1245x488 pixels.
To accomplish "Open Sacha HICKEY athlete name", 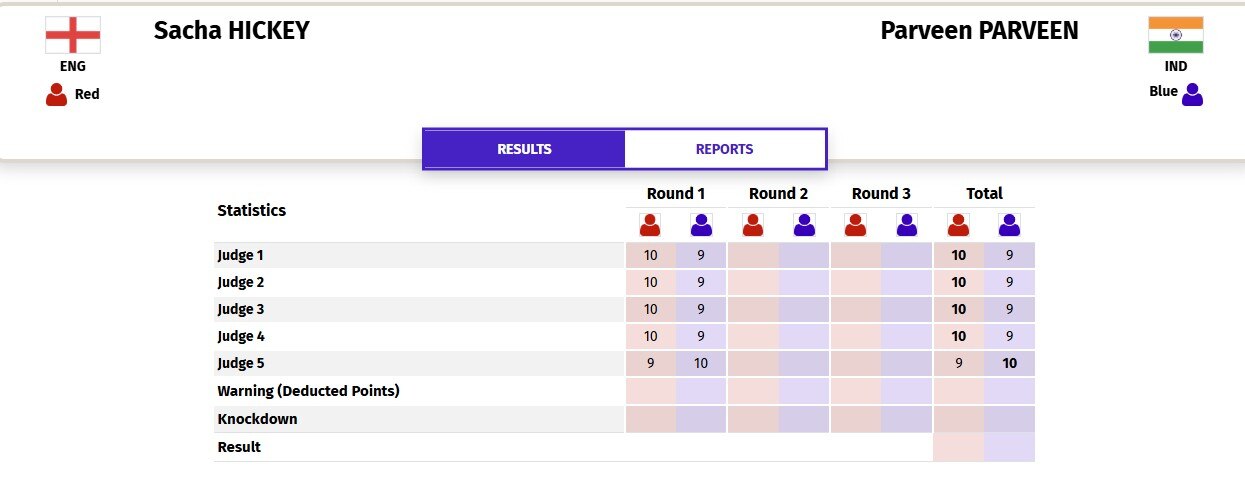I will point(232,31).
